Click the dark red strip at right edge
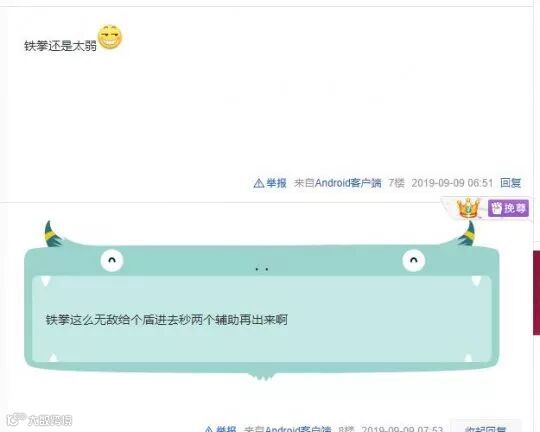Screen dimensions: 540x432 [537, 293]
